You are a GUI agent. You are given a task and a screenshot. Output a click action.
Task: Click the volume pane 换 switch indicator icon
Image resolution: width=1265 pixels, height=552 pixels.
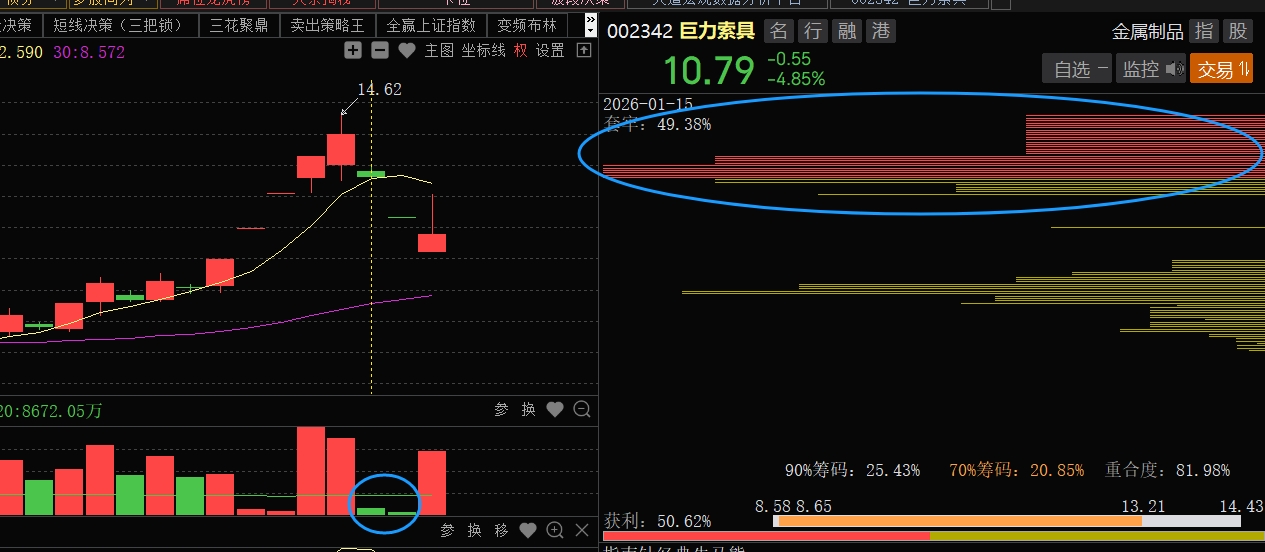point(528,409)
